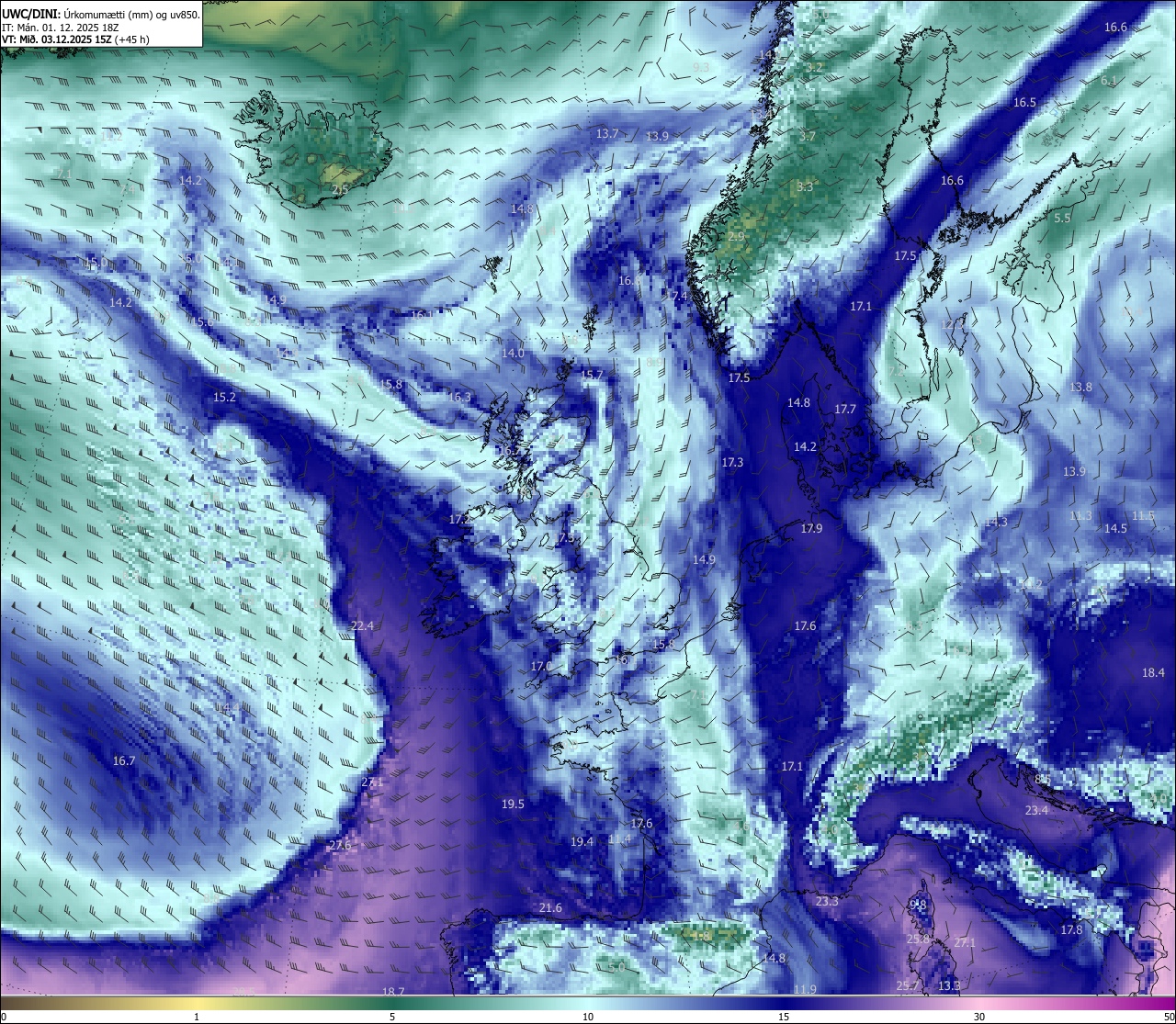Click the 3.3 value over Scandinavia
This screenshot has height=1024, width=1176.
[x=805, y=186]
